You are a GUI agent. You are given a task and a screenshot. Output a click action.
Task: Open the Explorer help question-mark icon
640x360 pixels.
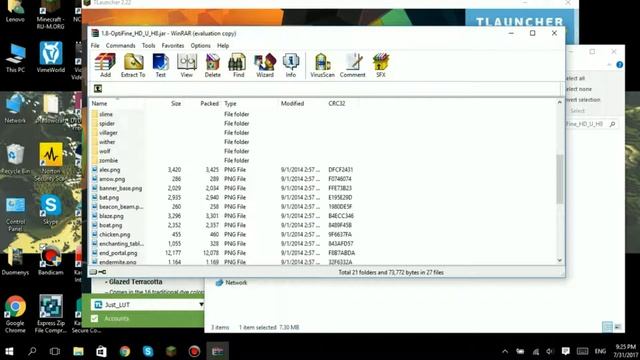pyautogui.click(x=620, y=64)
